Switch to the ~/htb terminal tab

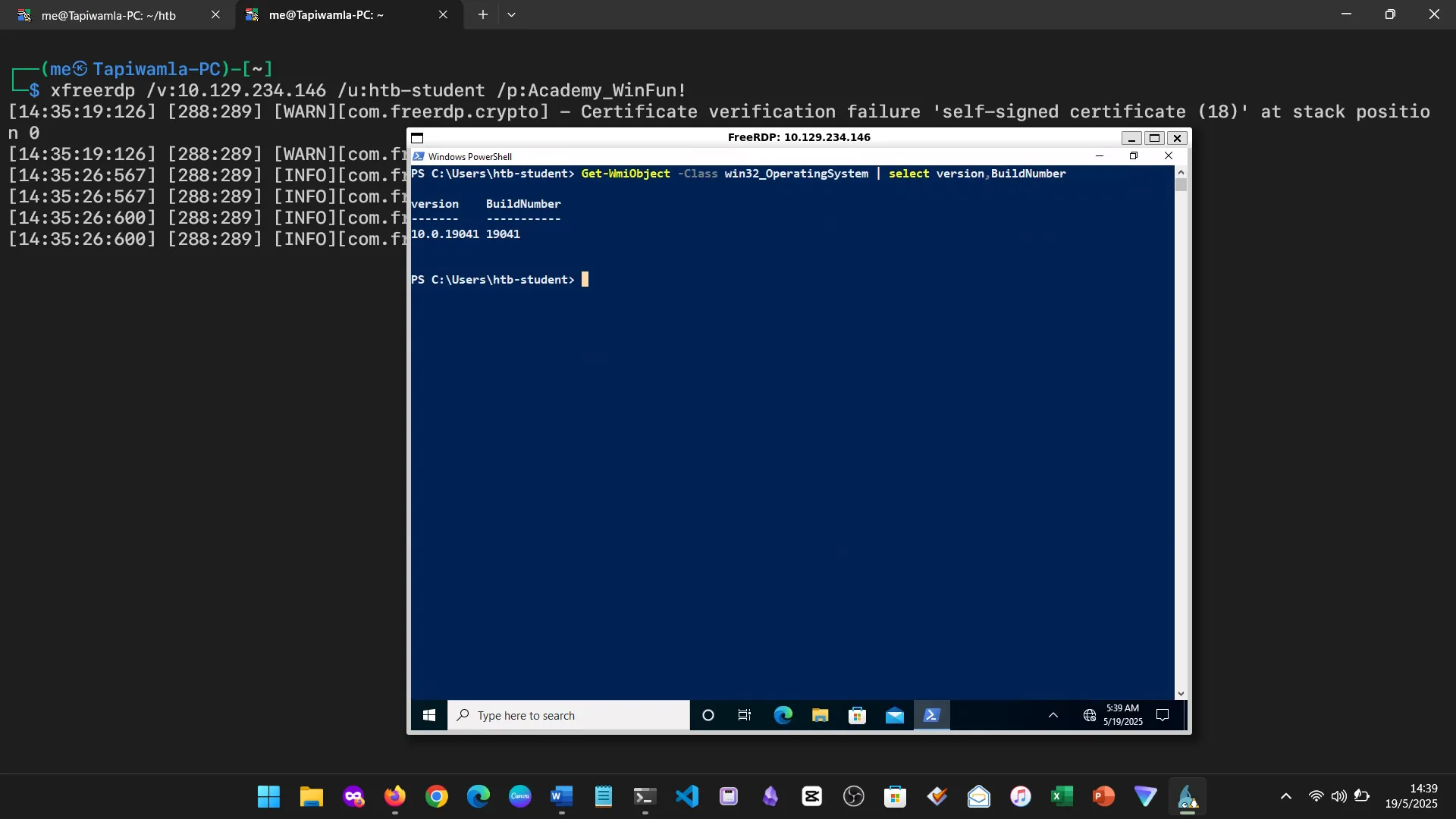click(108, 15)
